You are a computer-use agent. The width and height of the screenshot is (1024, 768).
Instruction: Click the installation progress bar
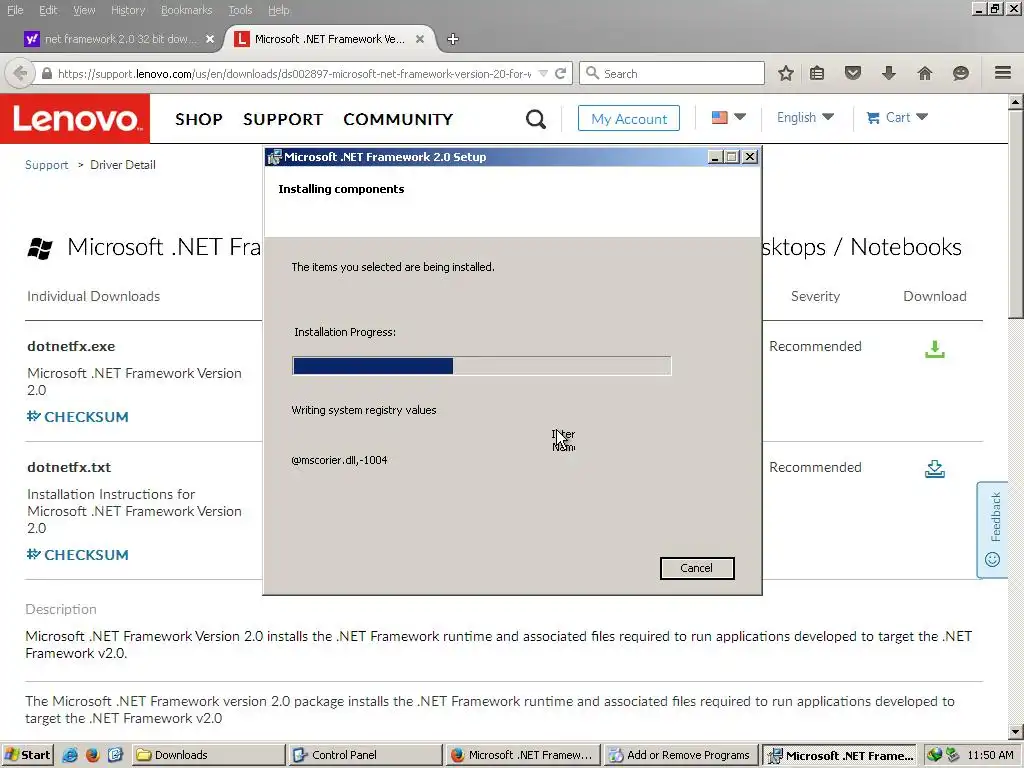(481, 366)
